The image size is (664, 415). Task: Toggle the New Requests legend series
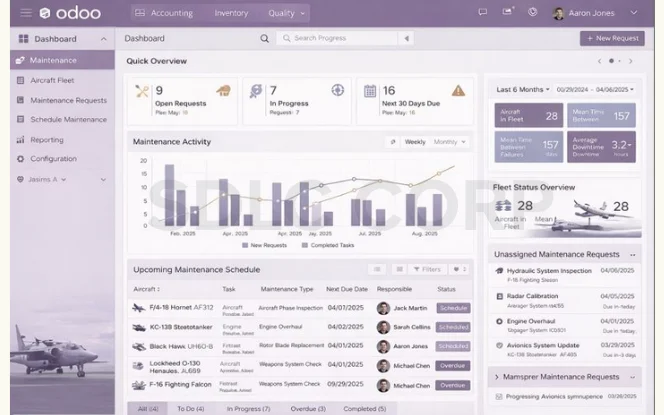click(x=264, y=245)
